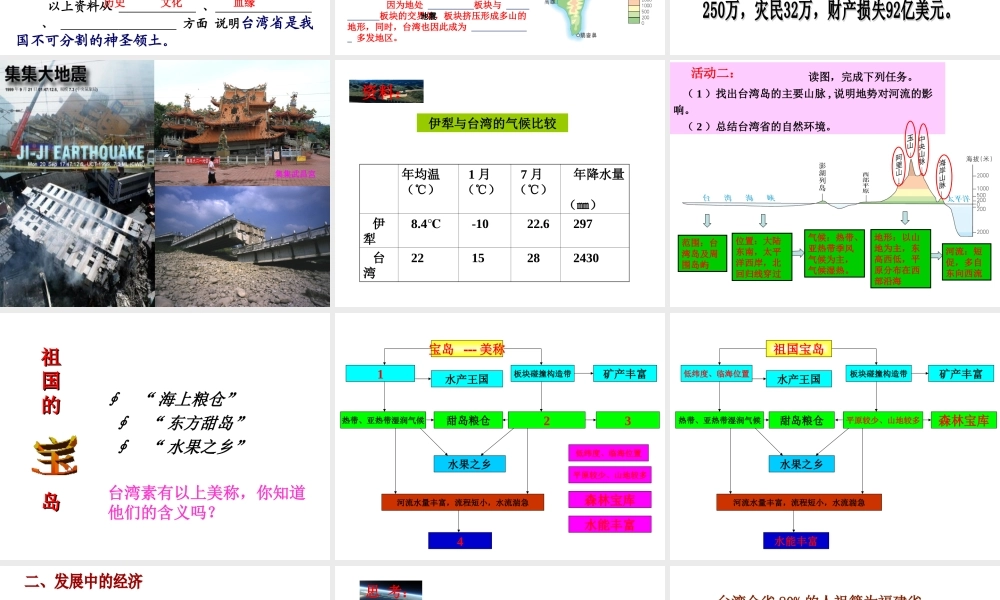
Task: Select the 集集大地震 earthquake slide thumbnail
Action: click(x=165, y=184)
